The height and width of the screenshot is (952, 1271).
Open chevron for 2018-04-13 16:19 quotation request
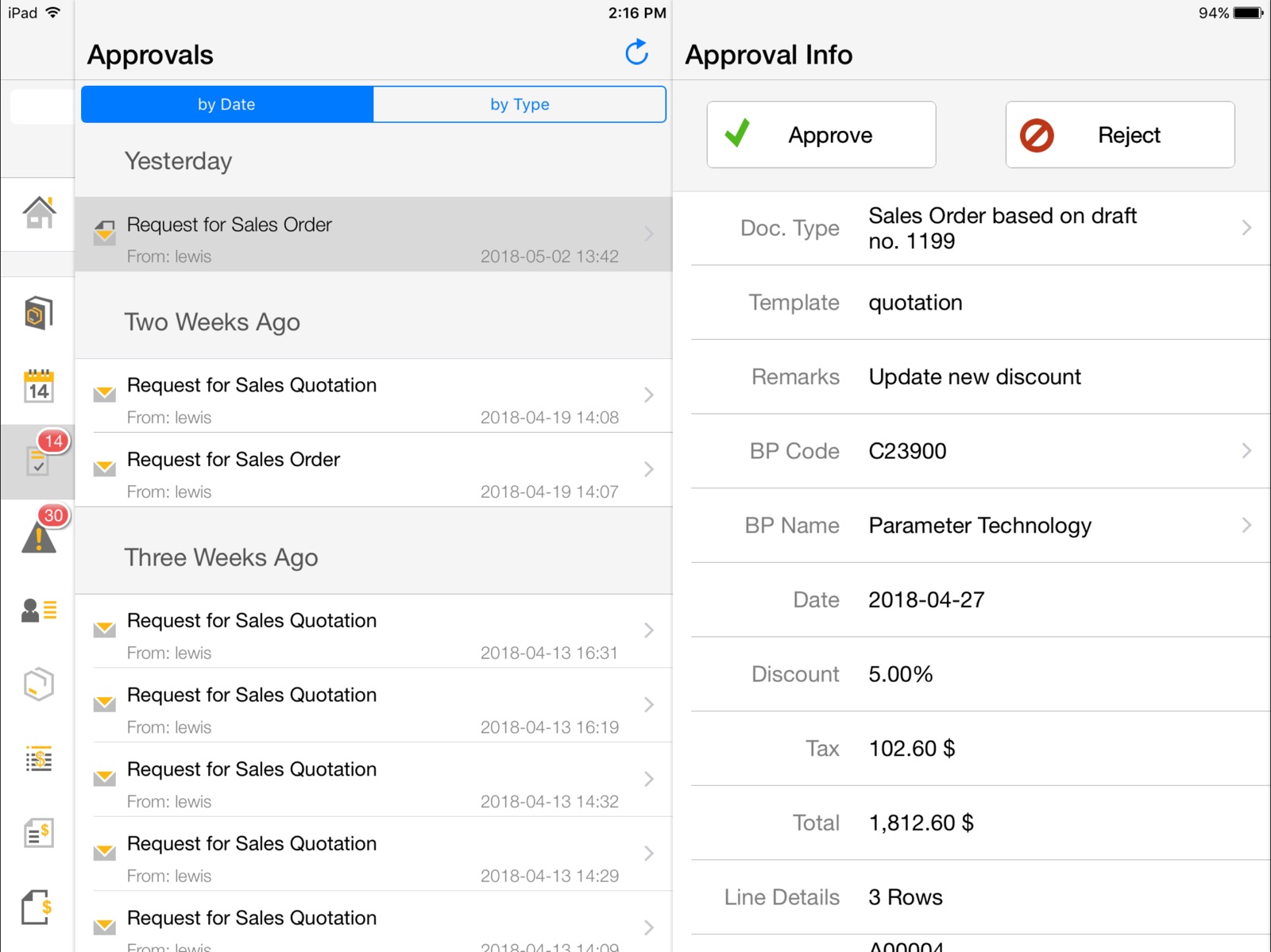pyautogui.click(x=649, y=704)
